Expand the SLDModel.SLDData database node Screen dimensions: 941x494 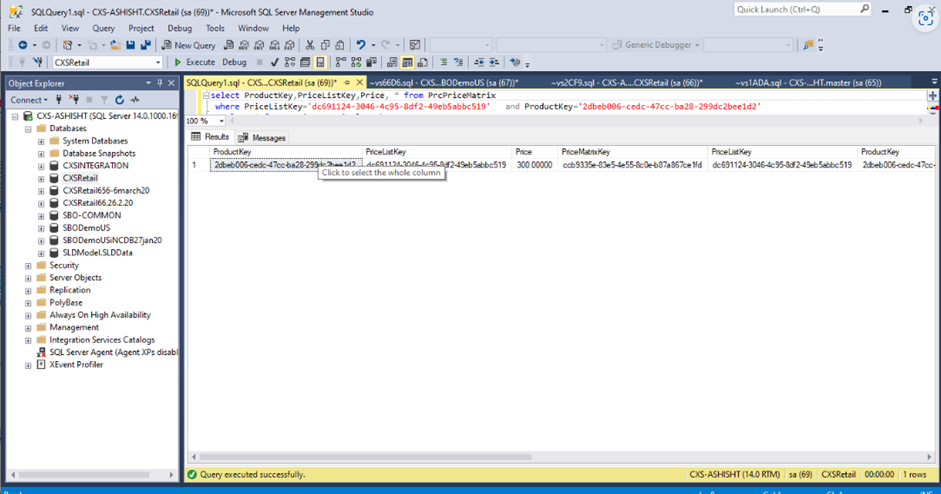click(41, 253)
